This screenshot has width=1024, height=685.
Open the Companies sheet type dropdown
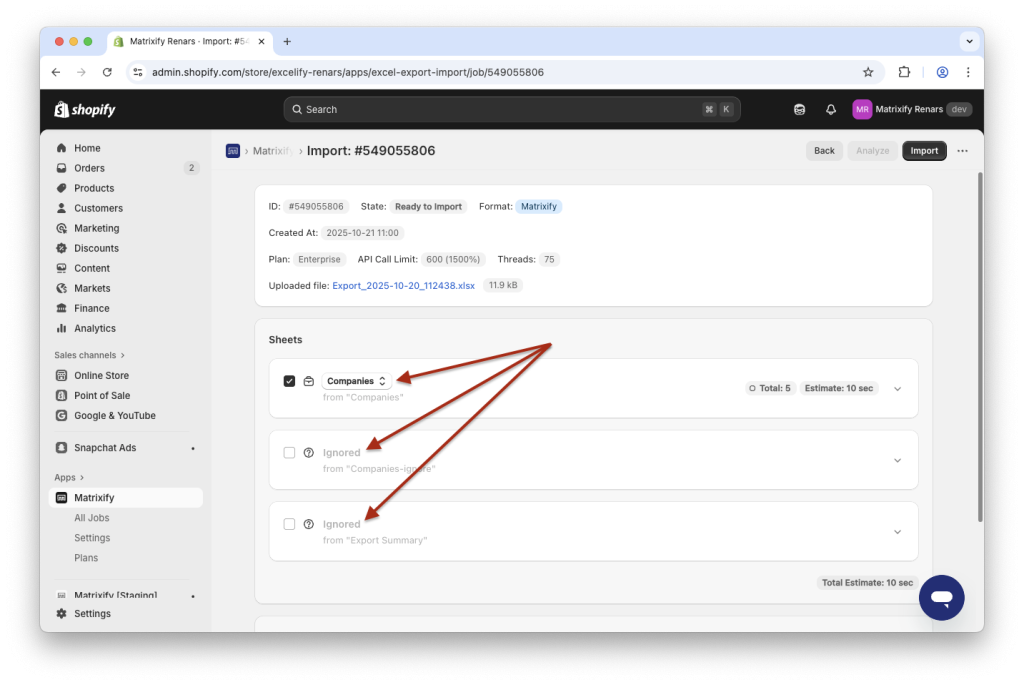tap(355, 381)
